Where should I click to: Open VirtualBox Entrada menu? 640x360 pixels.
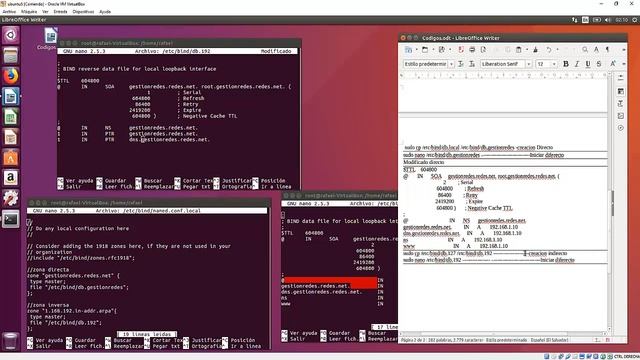[60, 12]
